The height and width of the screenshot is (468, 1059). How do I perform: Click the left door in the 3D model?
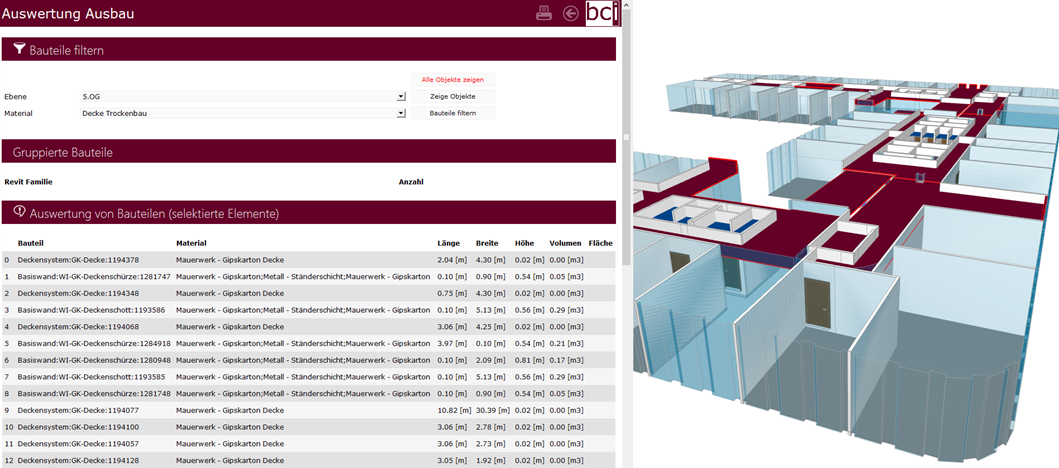[x=679, y=262]
